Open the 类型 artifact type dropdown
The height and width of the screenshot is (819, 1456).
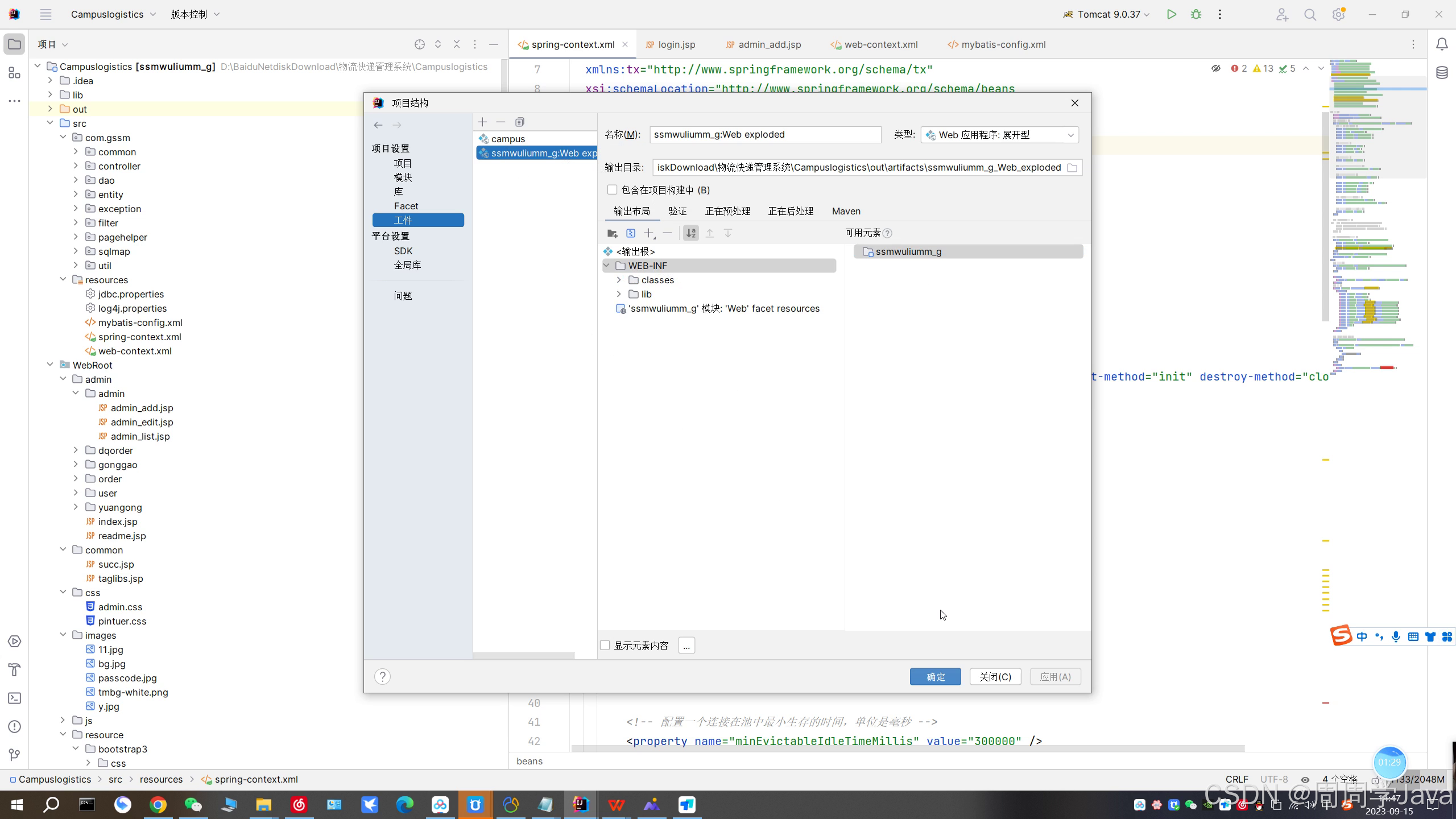click(999, 135)
